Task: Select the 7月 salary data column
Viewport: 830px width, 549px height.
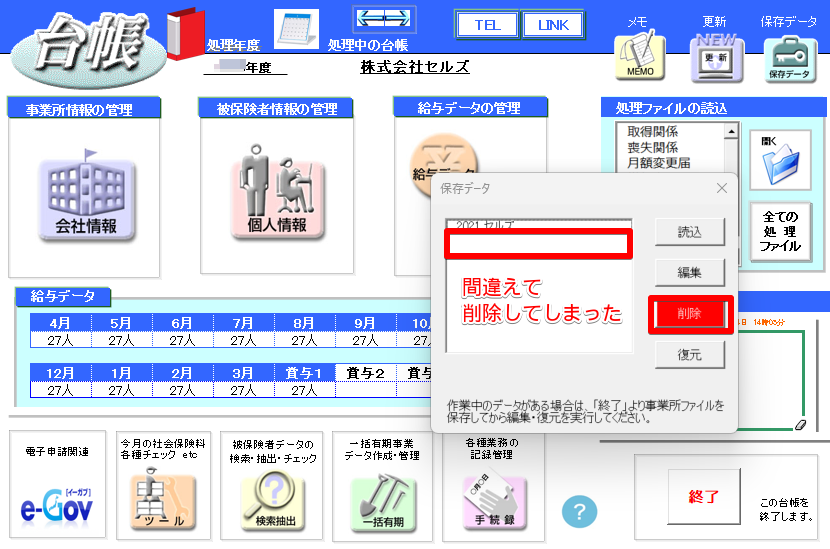Action: [x=243, y=323]
